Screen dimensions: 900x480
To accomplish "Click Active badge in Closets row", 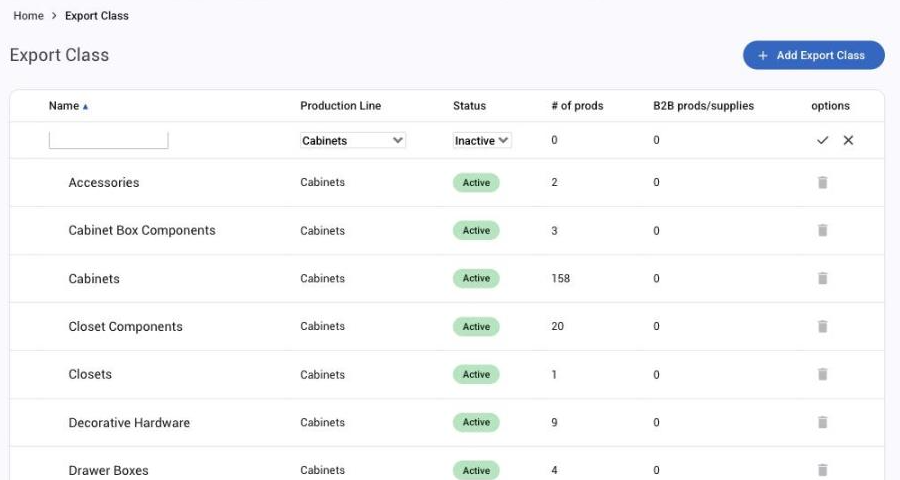I will coord(476,374).
